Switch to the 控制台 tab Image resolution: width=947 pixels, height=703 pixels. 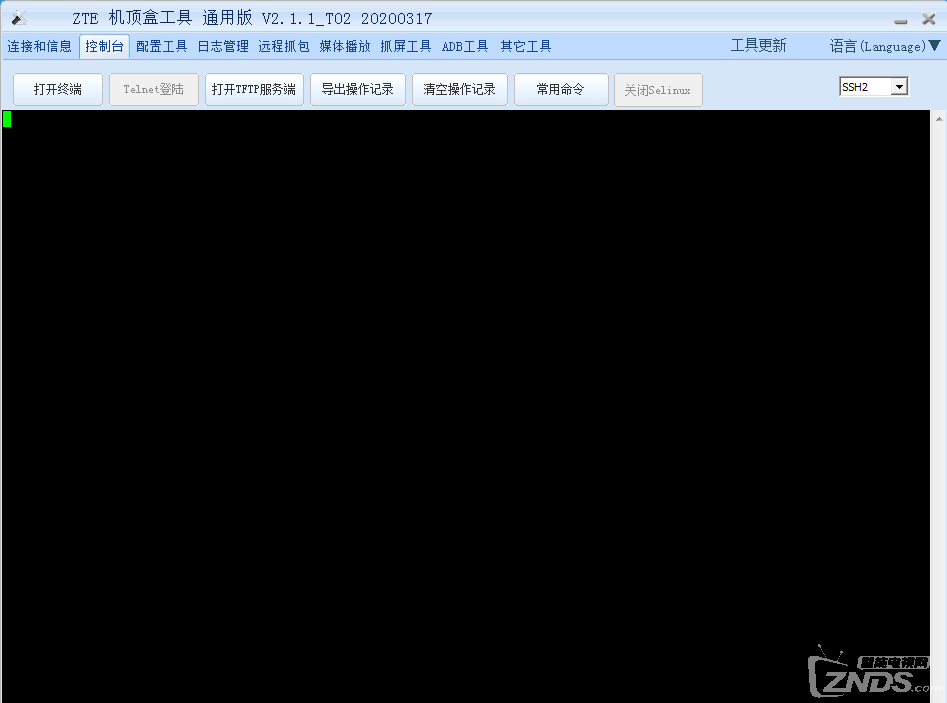104,47
